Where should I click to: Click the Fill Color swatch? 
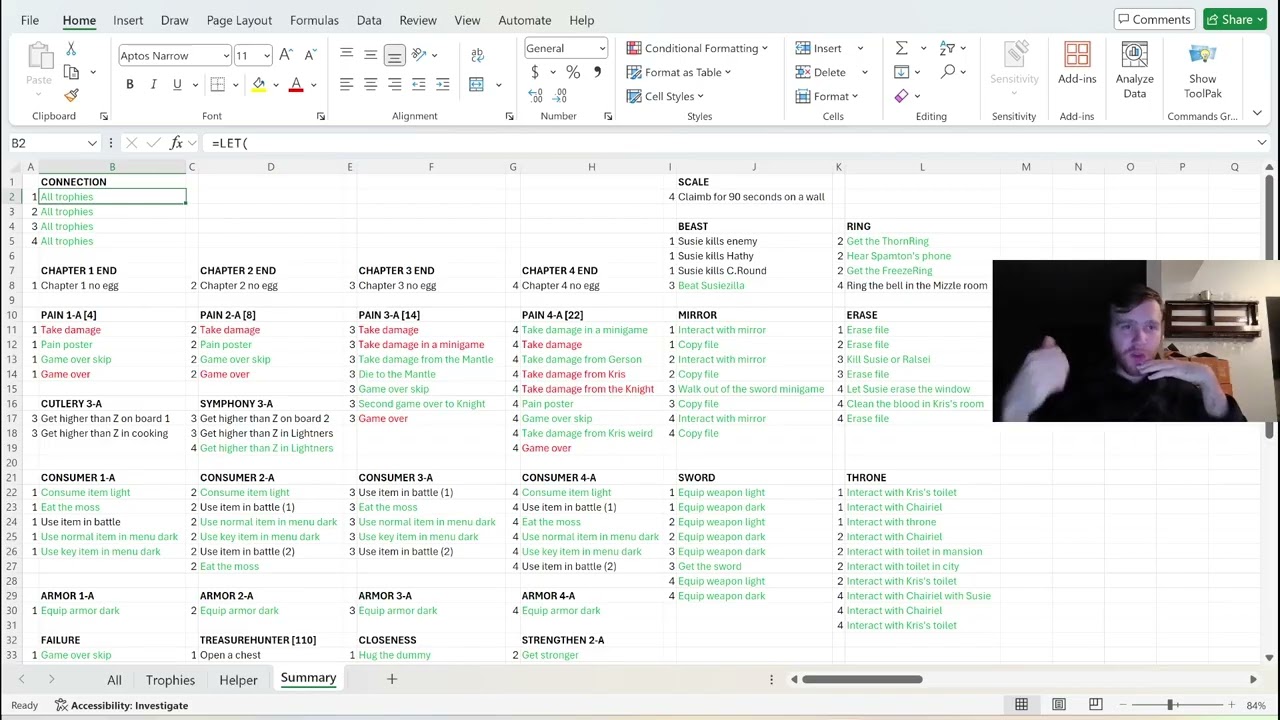pyautogui.click(x=259, y=85)
